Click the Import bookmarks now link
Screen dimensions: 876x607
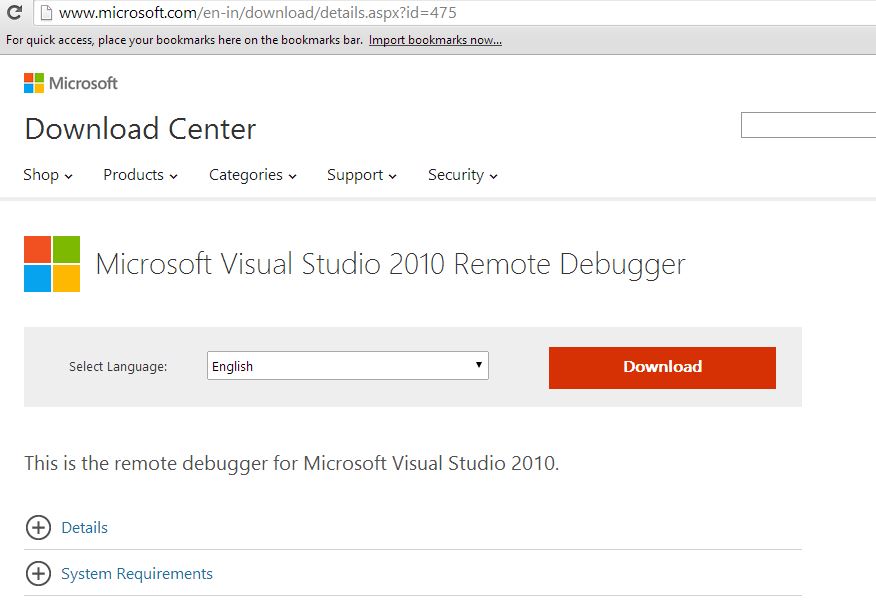coord(435,40)
